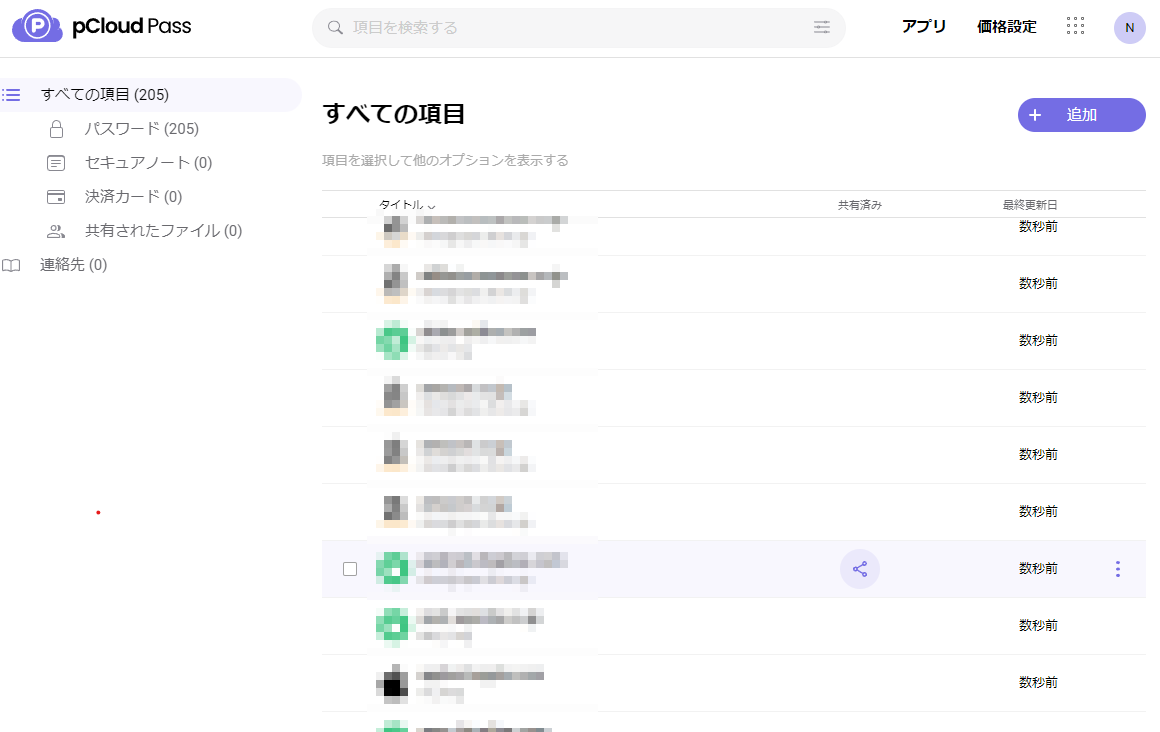The height and width of the screenshot is (732, 1160).
Task: Click the black item thumbnail in the list
Action: (392, 683)
